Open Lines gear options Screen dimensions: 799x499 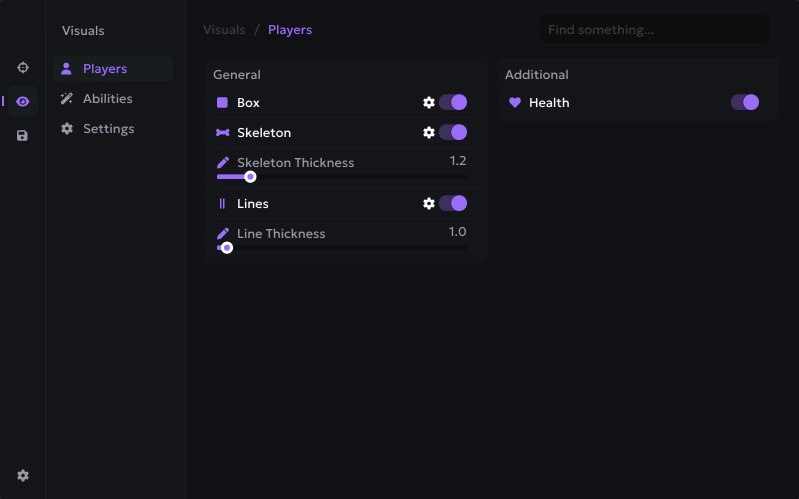pyautogui.click(x=429, y=203)
